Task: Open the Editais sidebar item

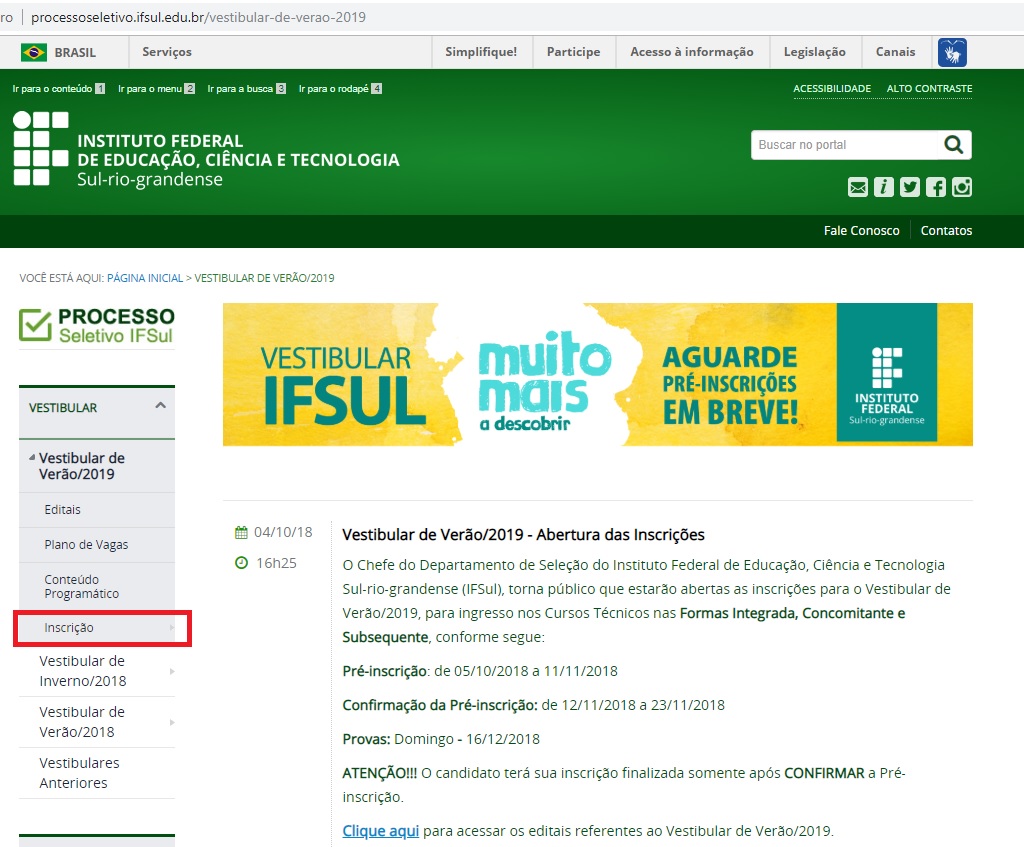Action: pyautogui.click(x=97, y=509)
